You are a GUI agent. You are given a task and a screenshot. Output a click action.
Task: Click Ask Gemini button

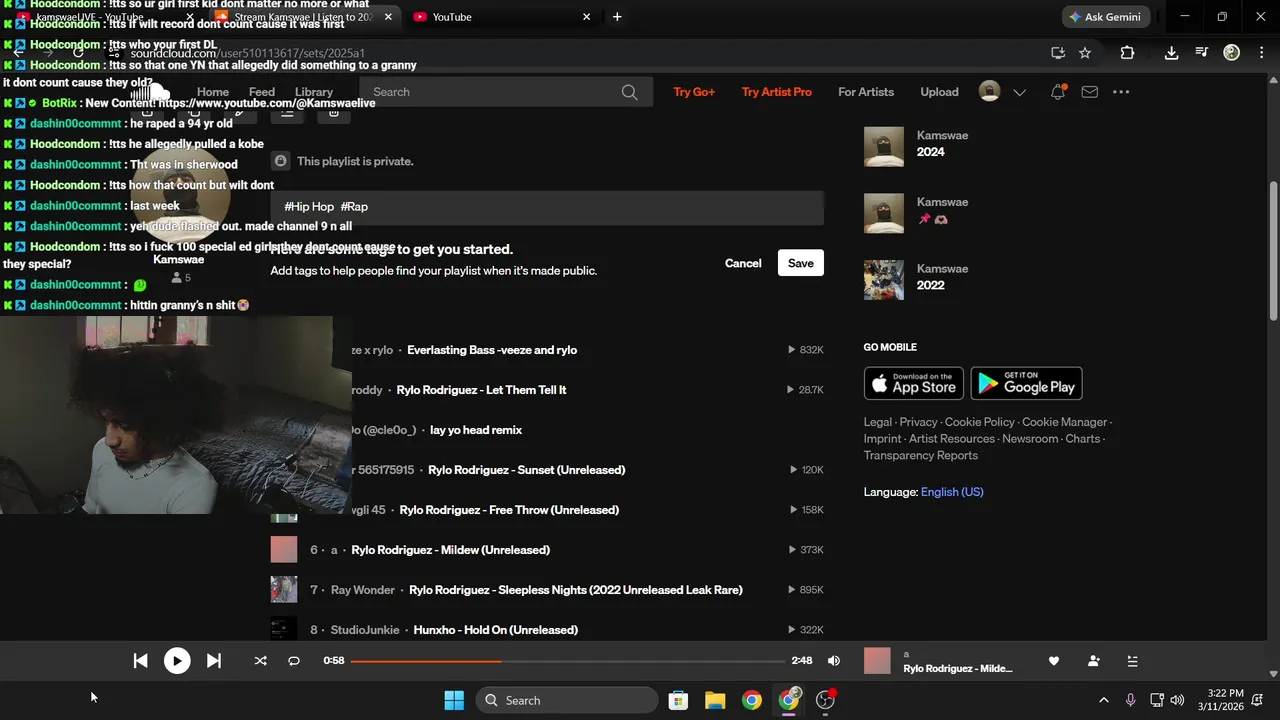click(1106, 17)
